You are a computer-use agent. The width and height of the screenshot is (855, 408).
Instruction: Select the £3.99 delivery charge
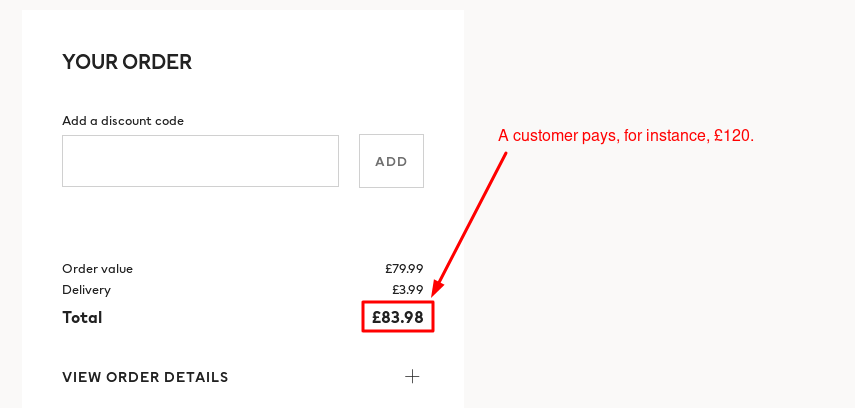click(x=407, y=290)
